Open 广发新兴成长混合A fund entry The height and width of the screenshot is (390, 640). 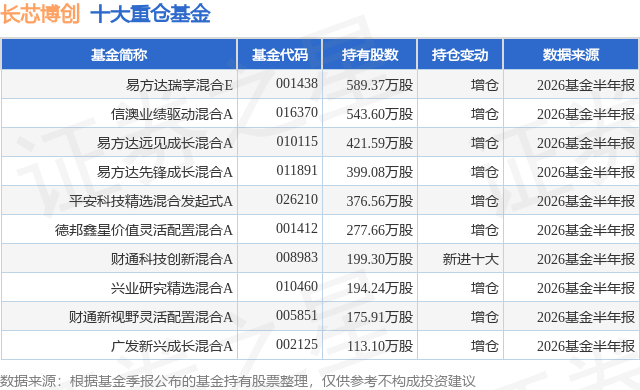click(172, 346)
